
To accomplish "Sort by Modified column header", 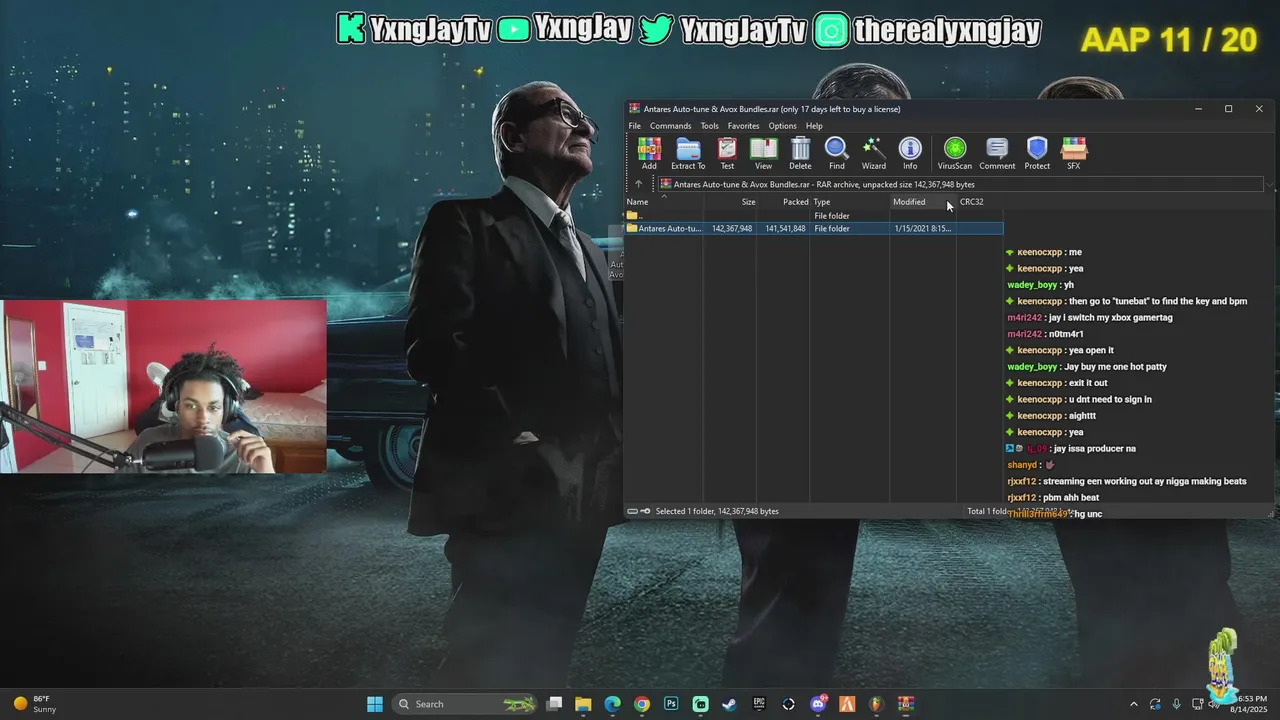I will pyautogui.click(x=924, y=202).
